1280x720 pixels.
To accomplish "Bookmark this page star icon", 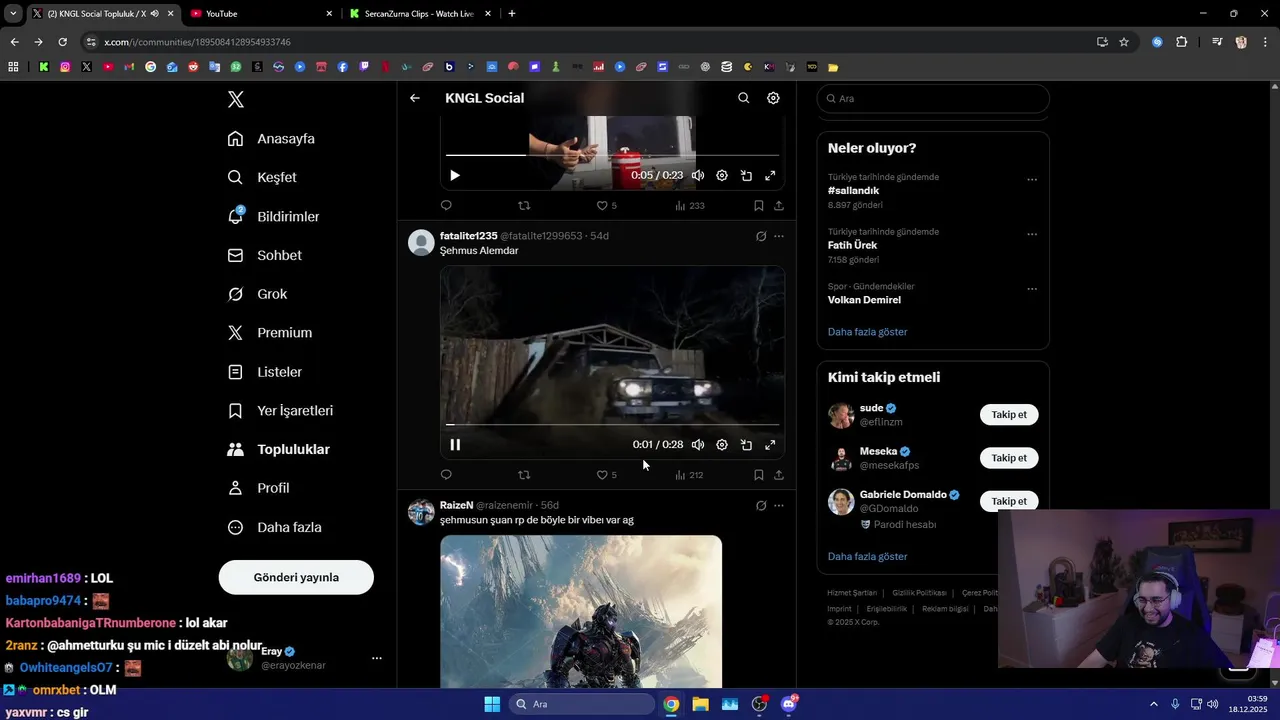I will coord(1124,42).
